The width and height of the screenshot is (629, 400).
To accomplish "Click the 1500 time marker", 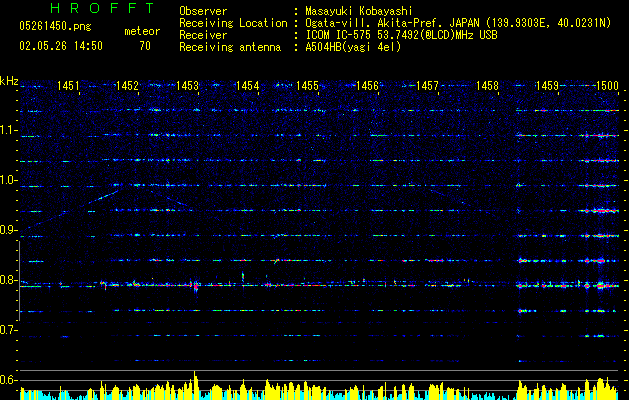I will tap(607, 85).
